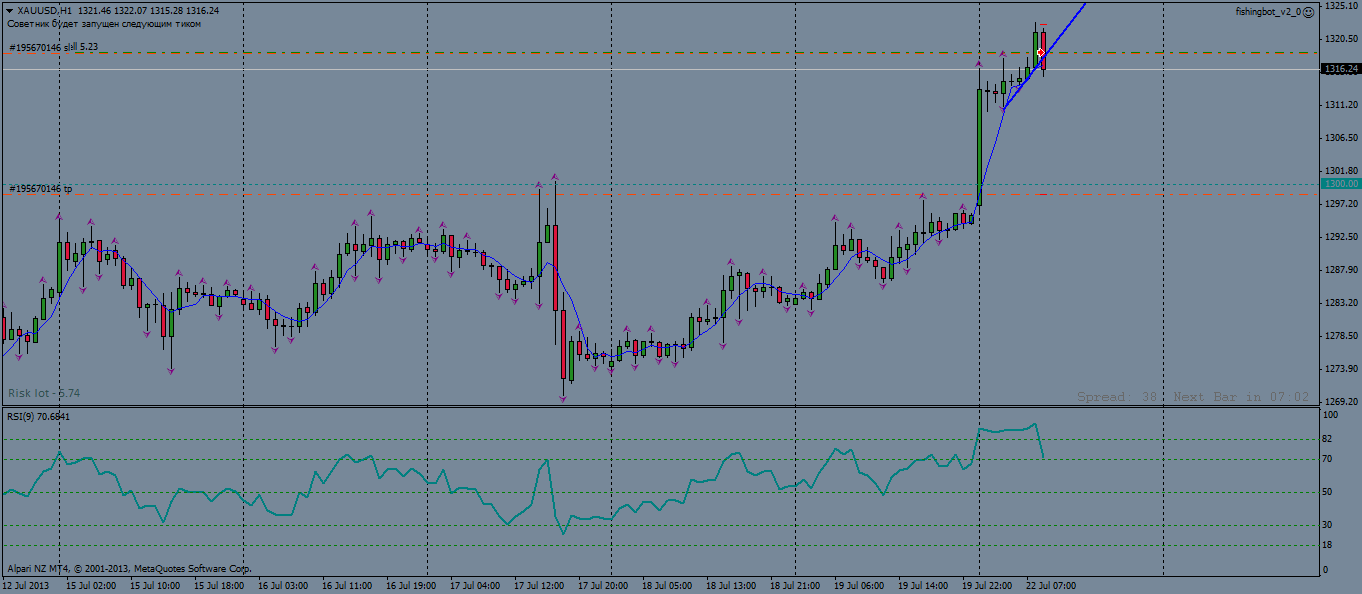Click the fishingbot_v2_0 smiley face icon
This screenshot has height=594, width=1362.
1309,12
